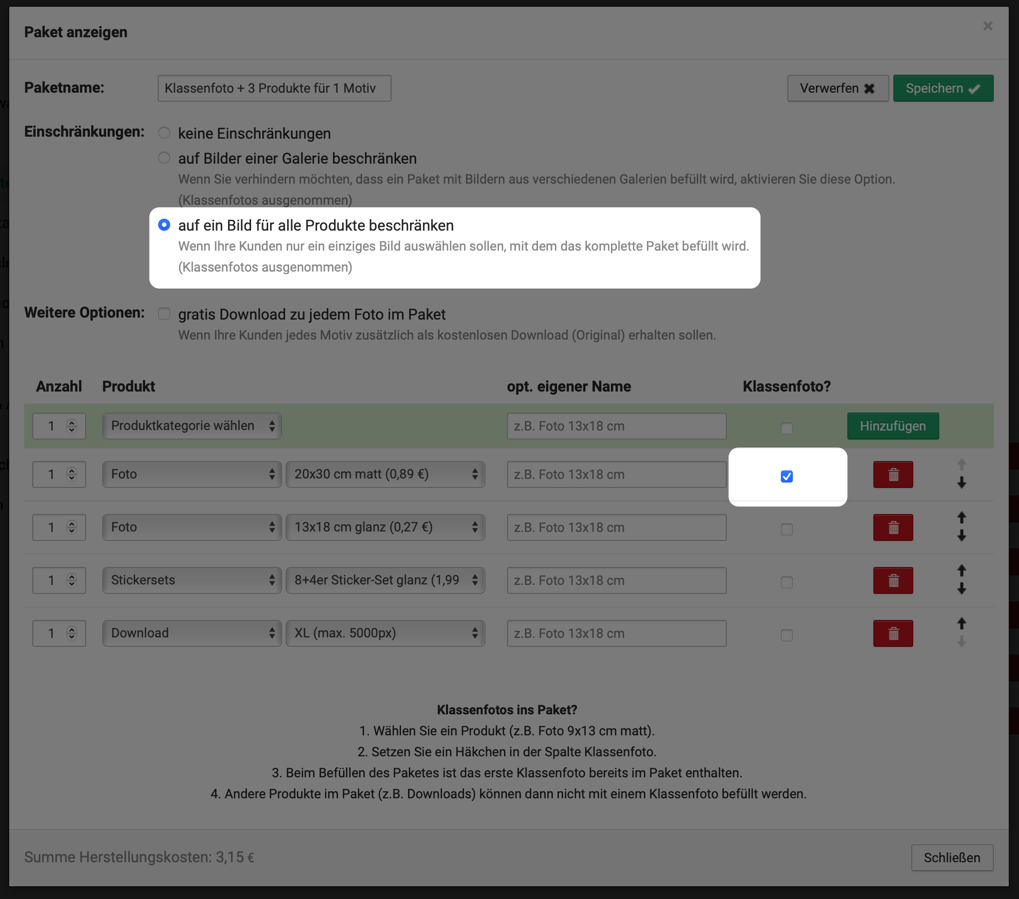Click the green Hinzufügen button

click(x=892, y=426)
